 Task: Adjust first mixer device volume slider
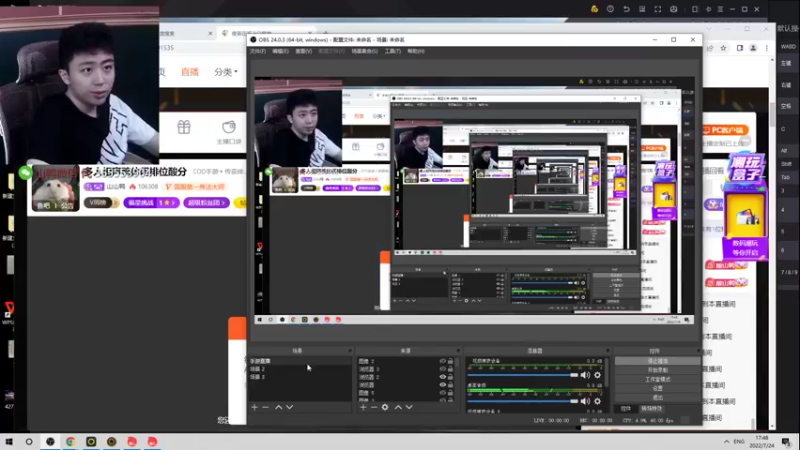point(523,375)
